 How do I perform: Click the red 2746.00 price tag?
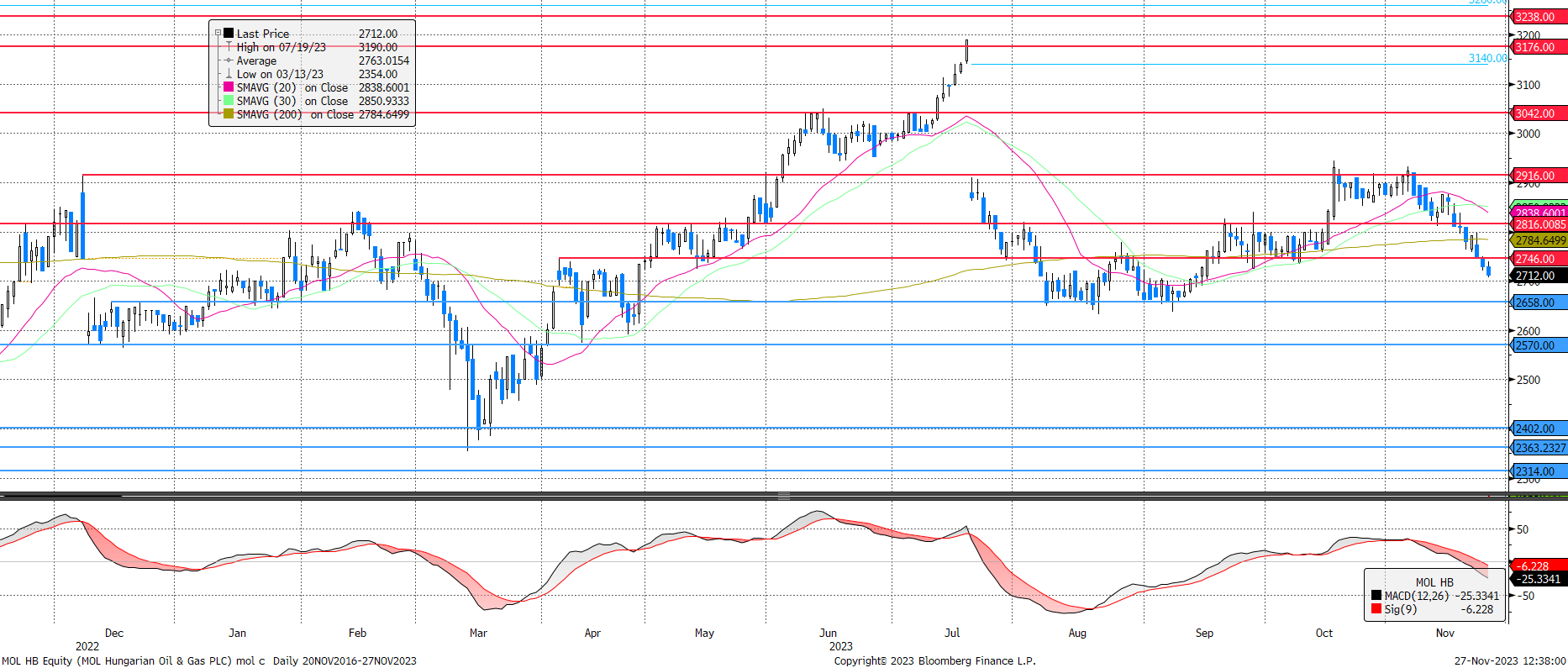(x=1539, y=259)
